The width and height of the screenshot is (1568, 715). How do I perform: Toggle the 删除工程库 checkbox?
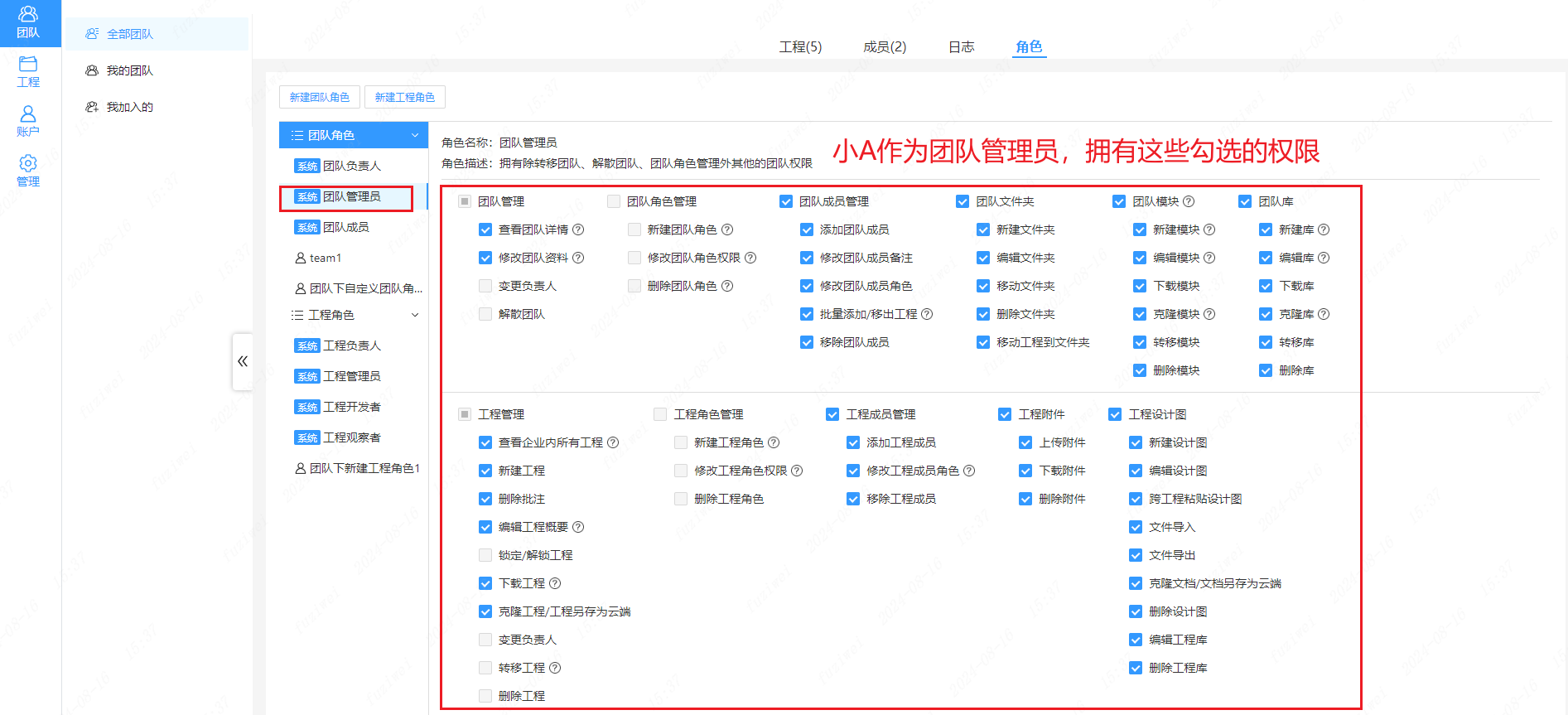tap(1136, 668)
